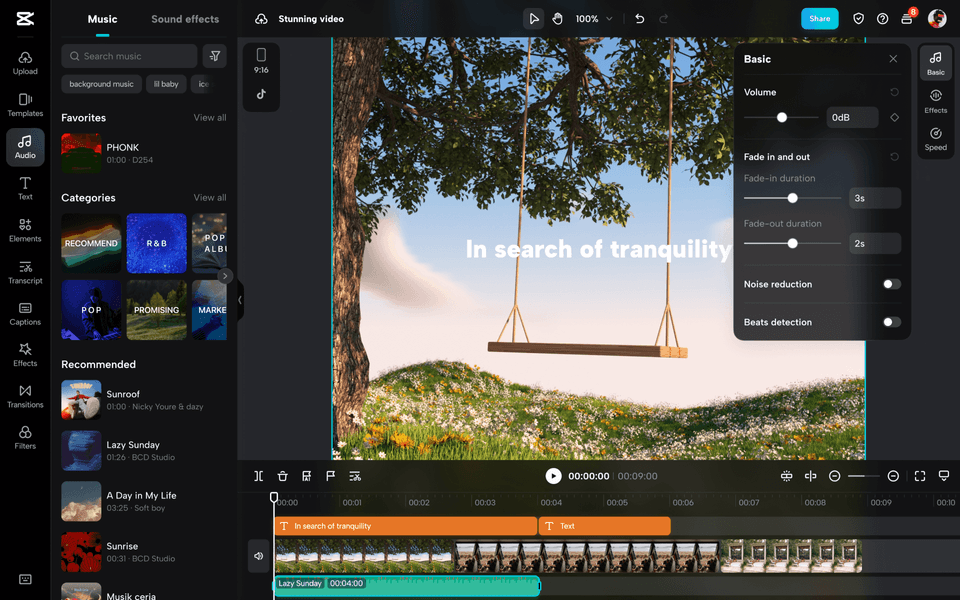Mute the audio track in the timeline
The image size is (960, 600).
(258, 555)
